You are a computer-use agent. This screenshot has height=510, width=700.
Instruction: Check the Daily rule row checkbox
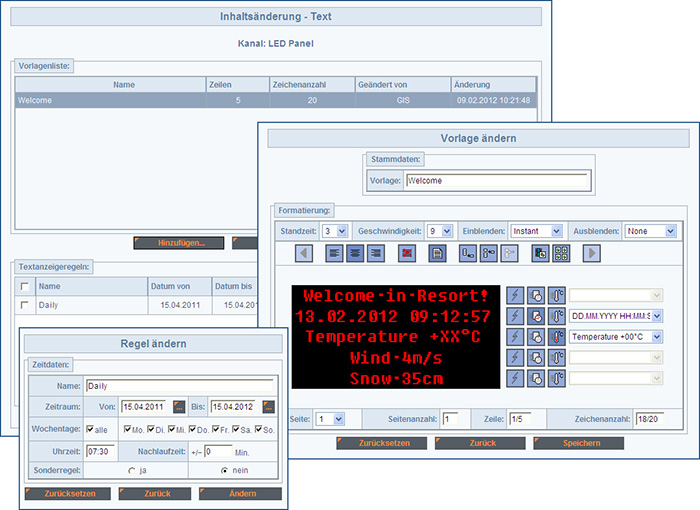25,305
